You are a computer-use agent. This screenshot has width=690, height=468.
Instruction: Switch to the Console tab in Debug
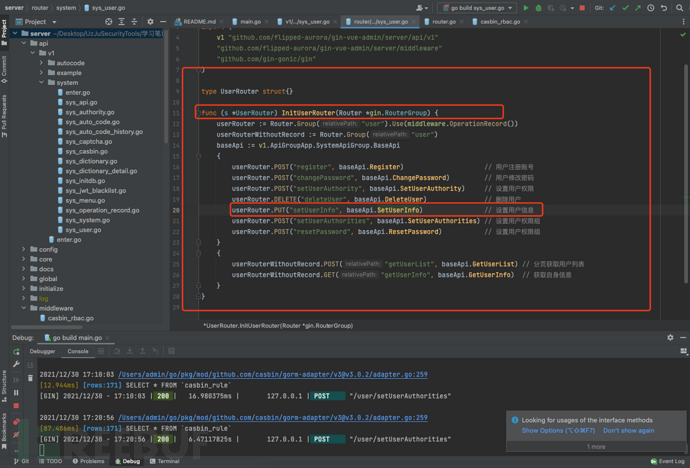[x=77, y=351]
